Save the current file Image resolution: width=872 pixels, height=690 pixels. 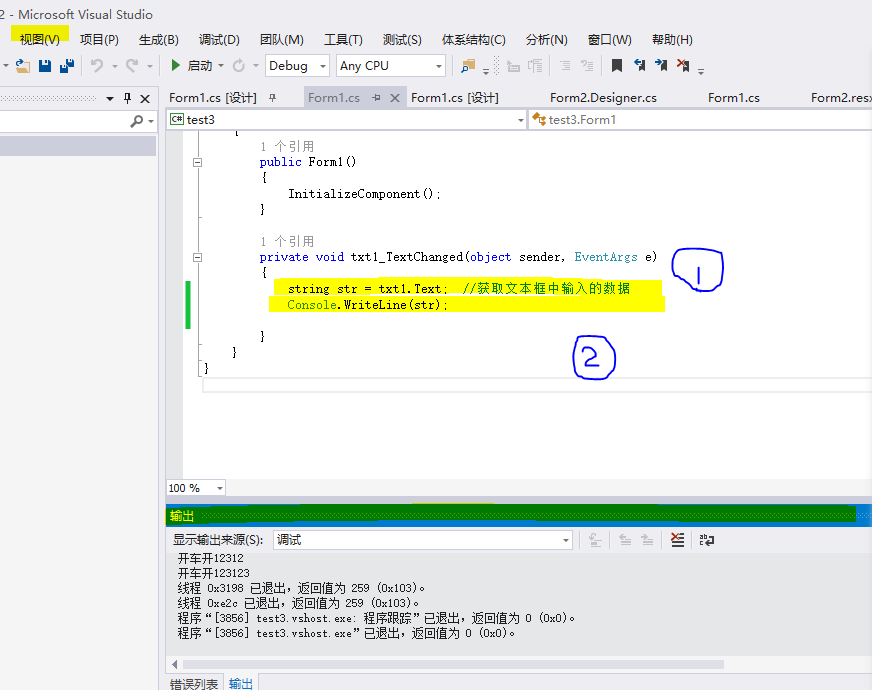(x=44, y=65)
